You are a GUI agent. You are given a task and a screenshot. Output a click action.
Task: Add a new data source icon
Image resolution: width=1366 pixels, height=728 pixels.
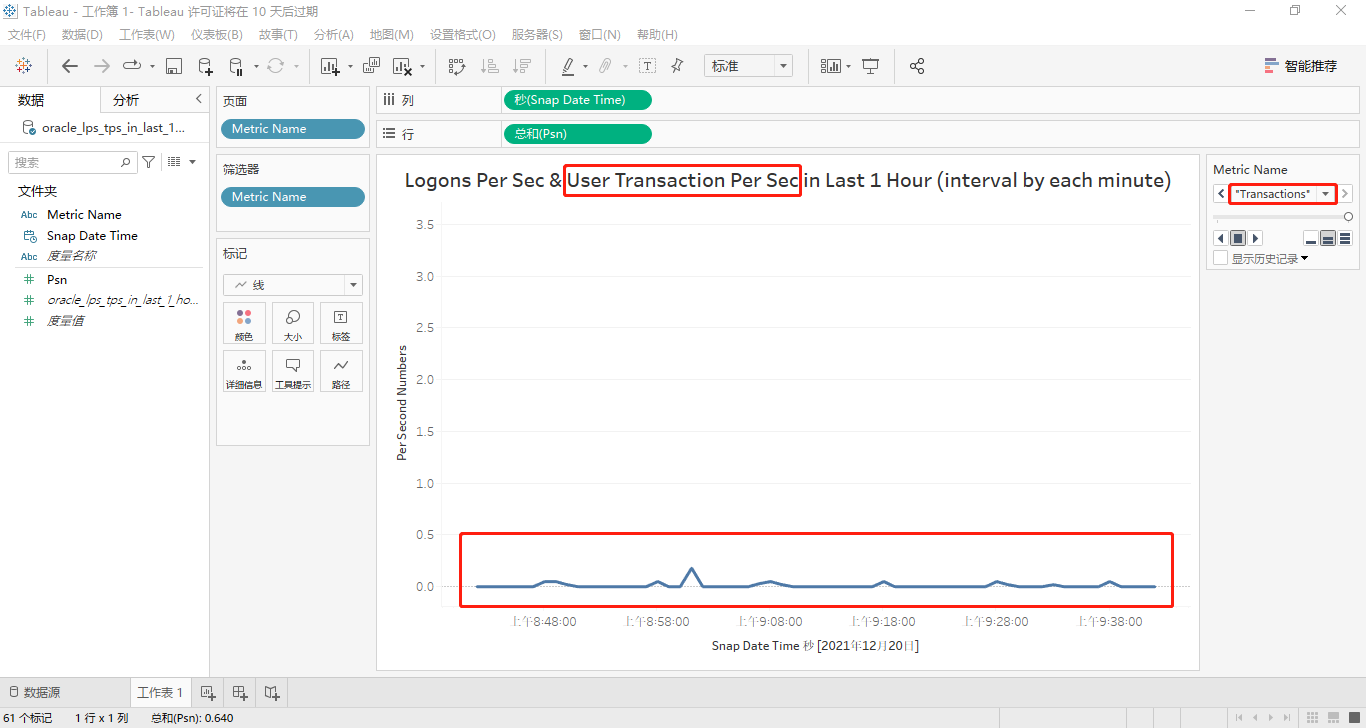click(205, 66)
